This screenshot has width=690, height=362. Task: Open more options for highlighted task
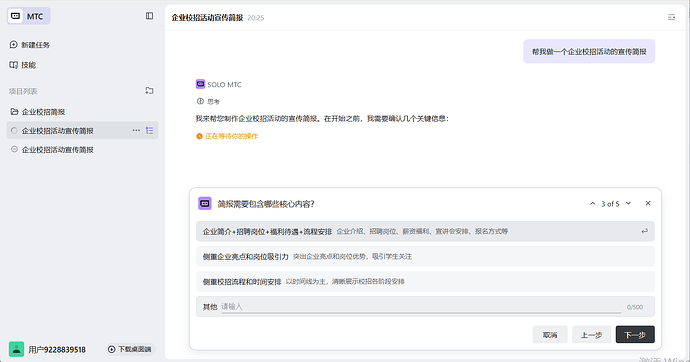point(136,130)
